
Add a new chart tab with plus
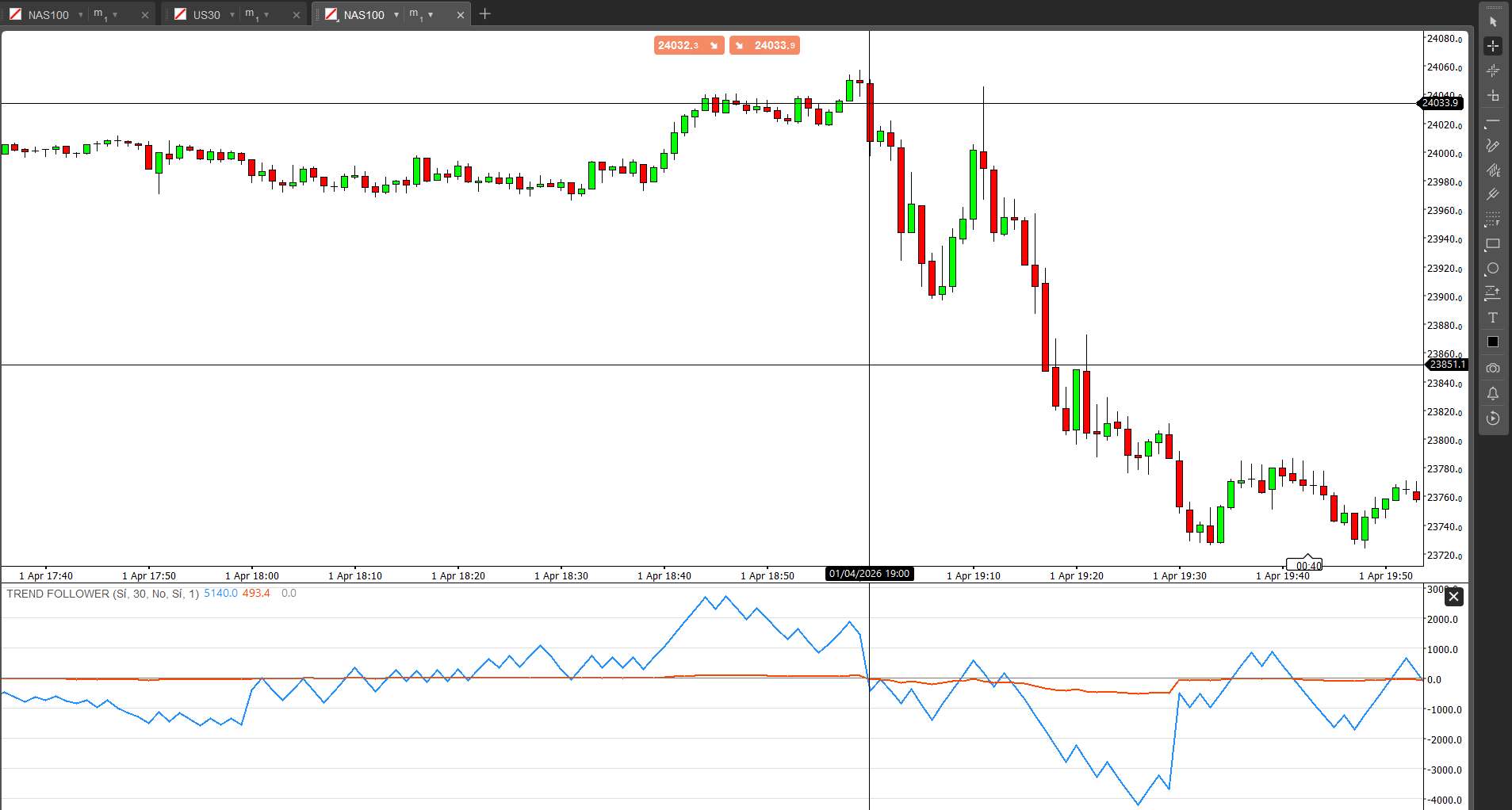point(485,14)
